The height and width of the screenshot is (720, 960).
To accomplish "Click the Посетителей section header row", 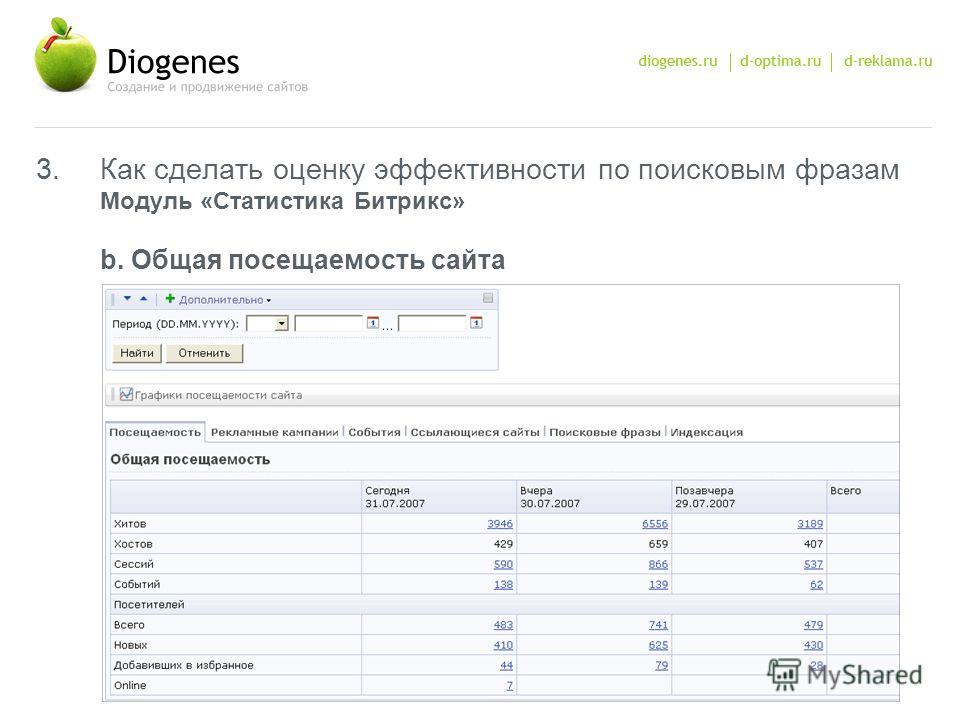I will point(504,604).
